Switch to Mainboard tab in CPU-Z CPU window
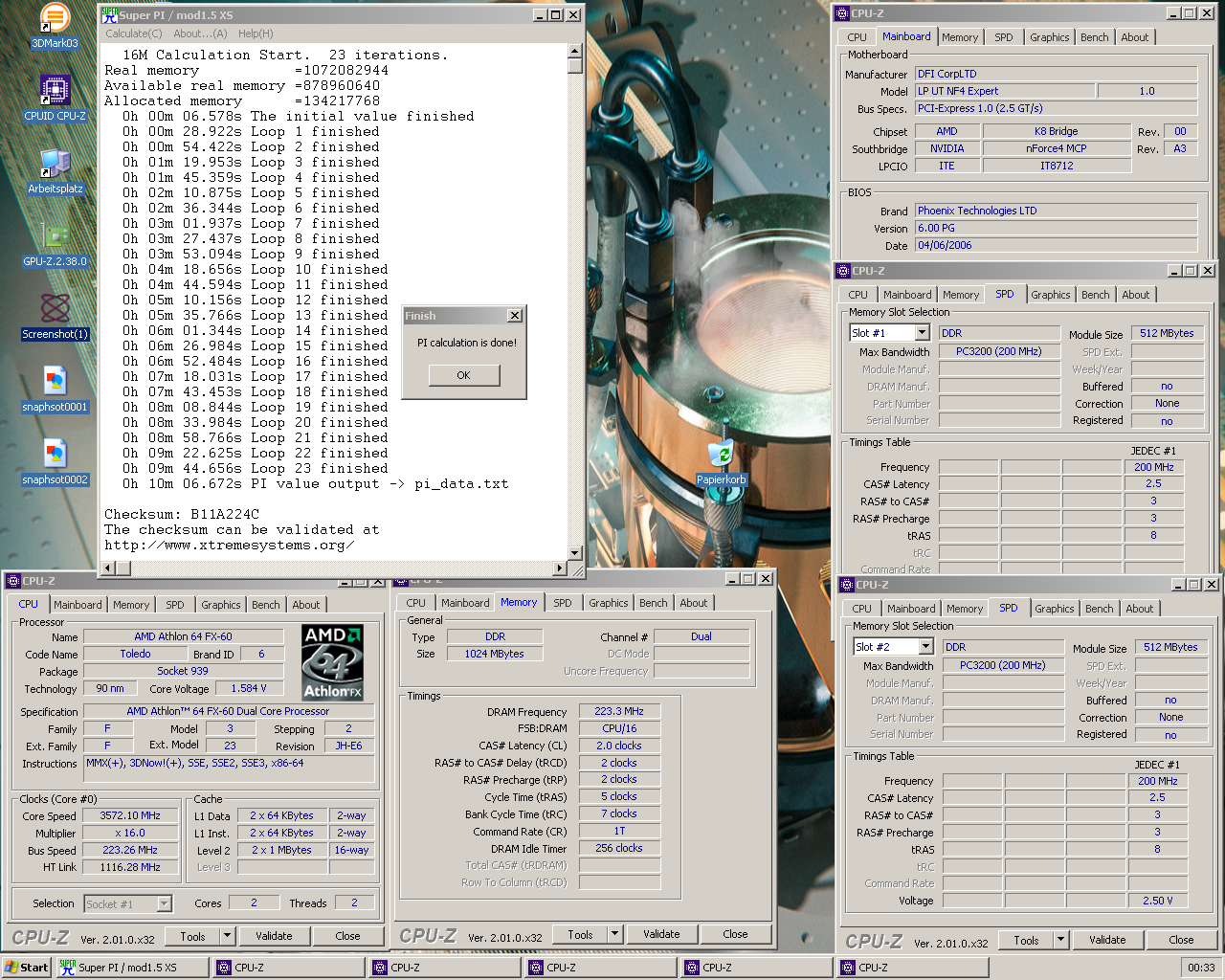The height and width of the screenshot is (980, 1225). tap(78, 605)
